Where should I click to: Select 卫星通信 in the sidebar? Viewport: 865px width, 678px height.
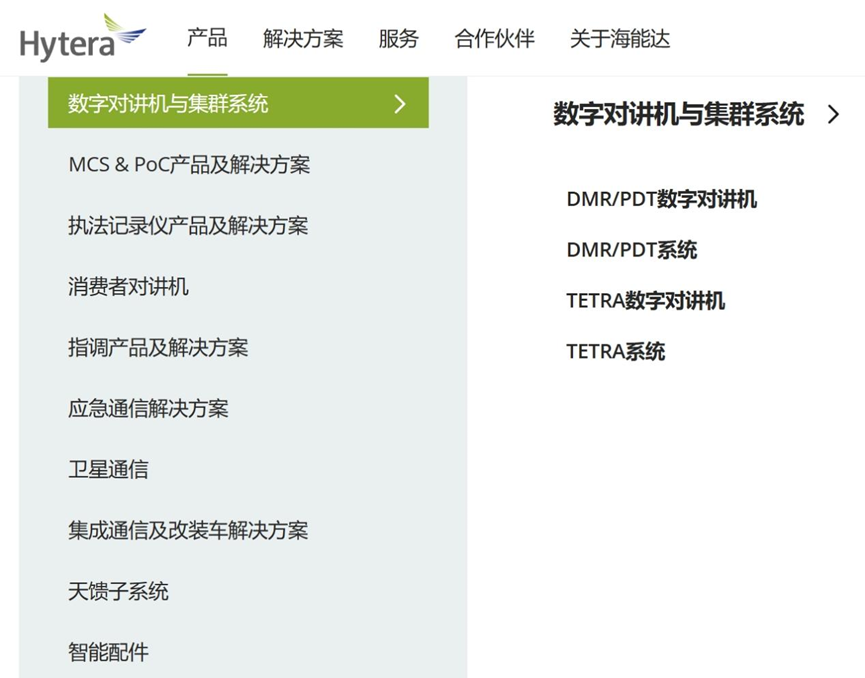108,470
